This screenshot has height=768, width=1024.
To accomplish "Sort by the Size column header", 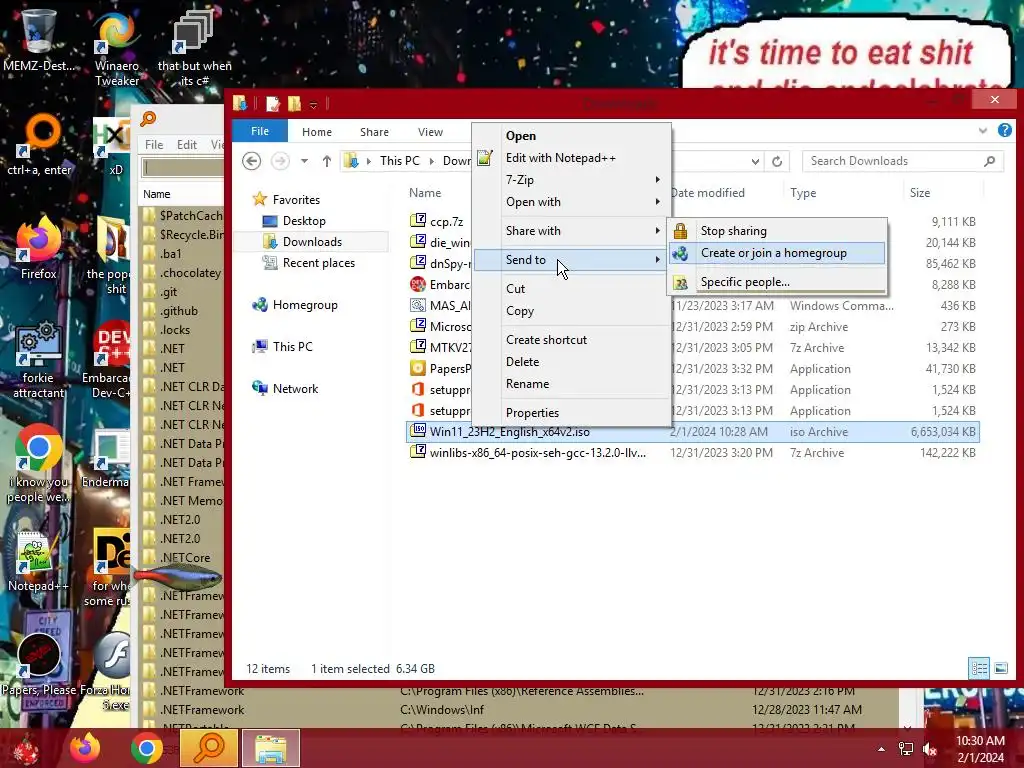I will click(x=920, y=193).
